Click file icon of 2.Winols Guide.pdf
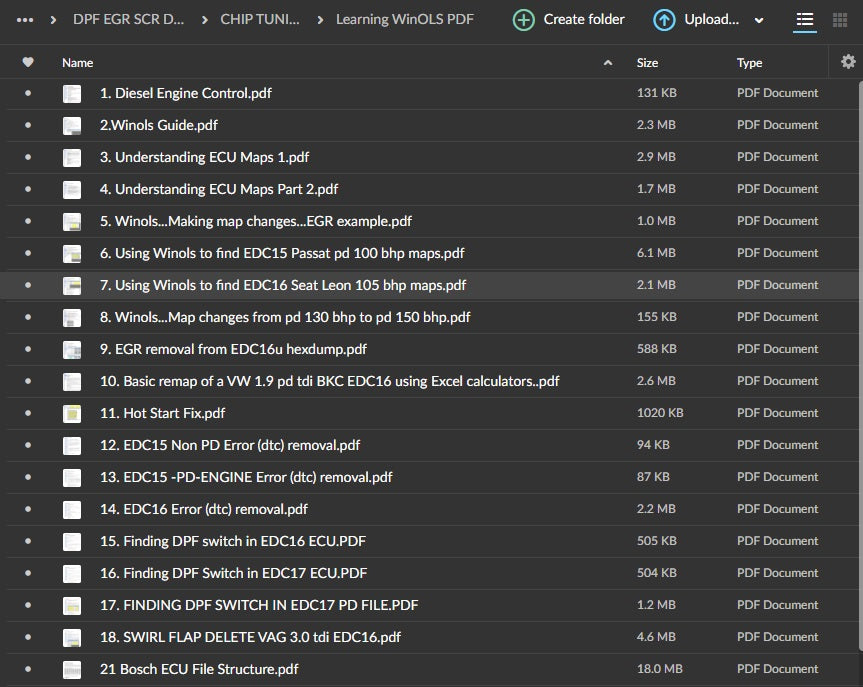 [72, 125]
